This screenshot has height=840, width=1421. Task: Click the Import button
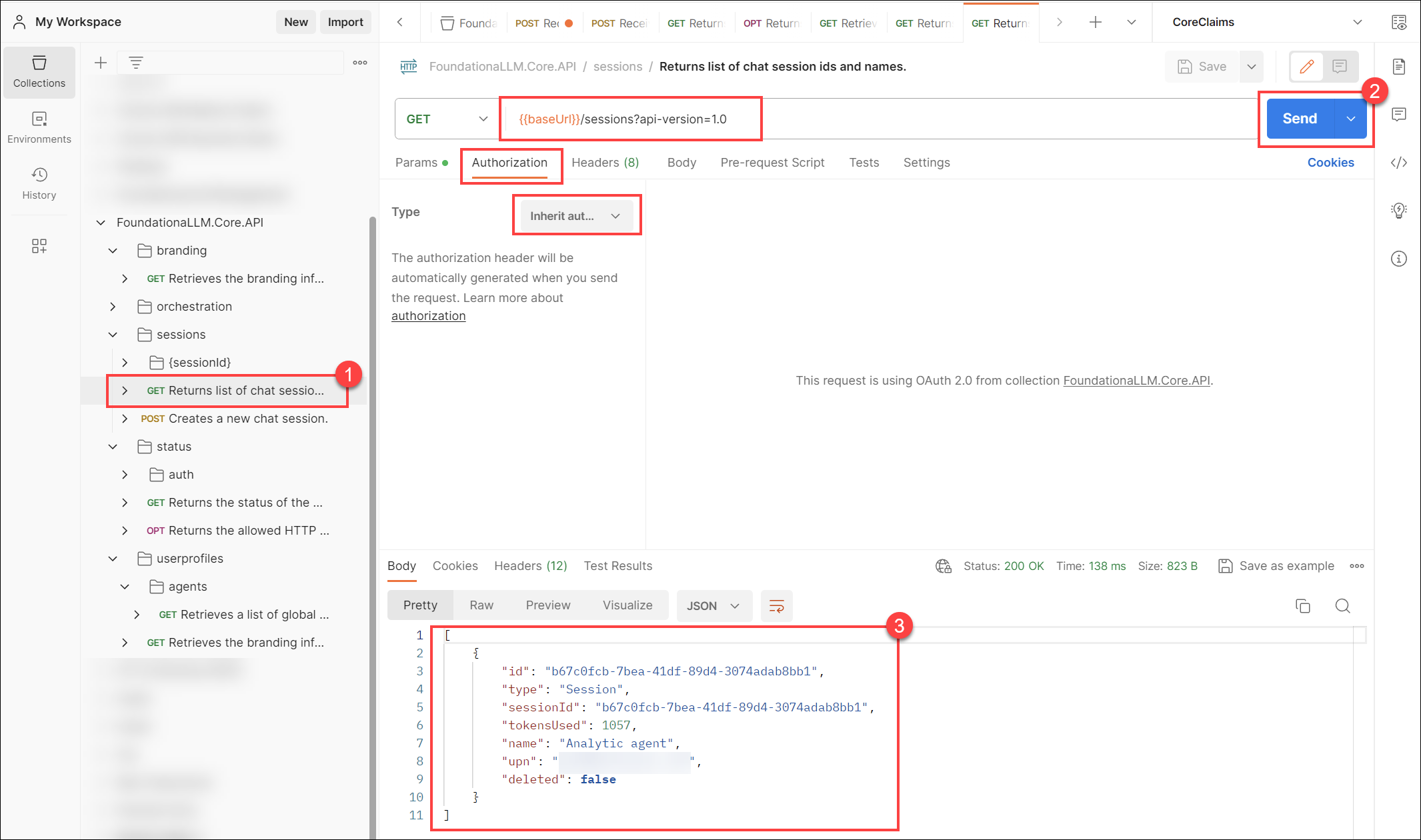[x=345, y=22]
